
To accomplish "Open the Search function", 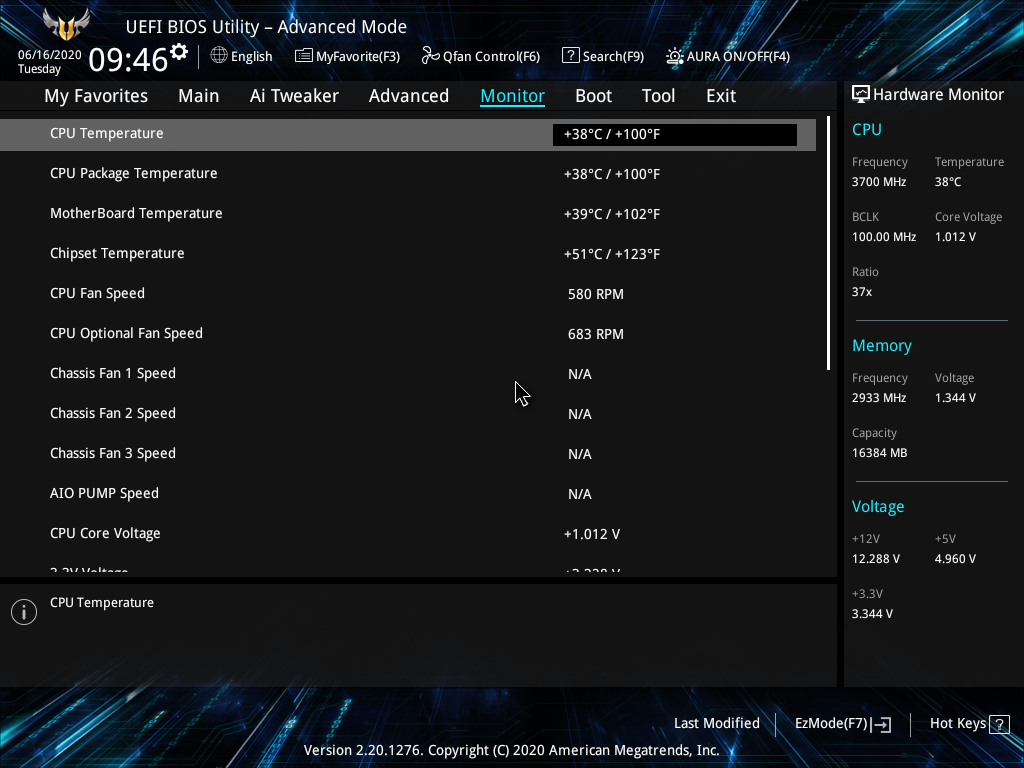I will pyautogui.click(x=603, y=56).
